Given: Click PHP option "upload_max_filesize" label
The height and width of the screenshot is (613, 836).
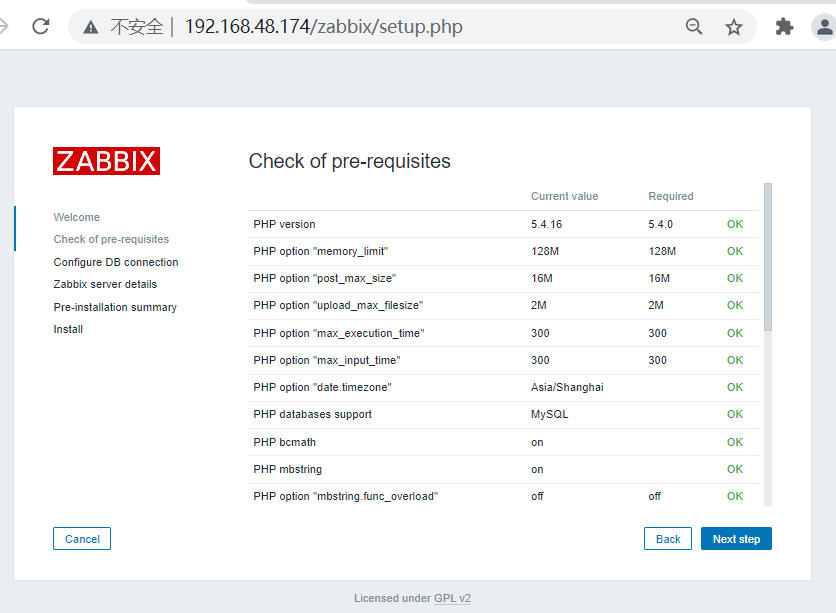Looking at the screenshot, I should (x=338, y=305).
